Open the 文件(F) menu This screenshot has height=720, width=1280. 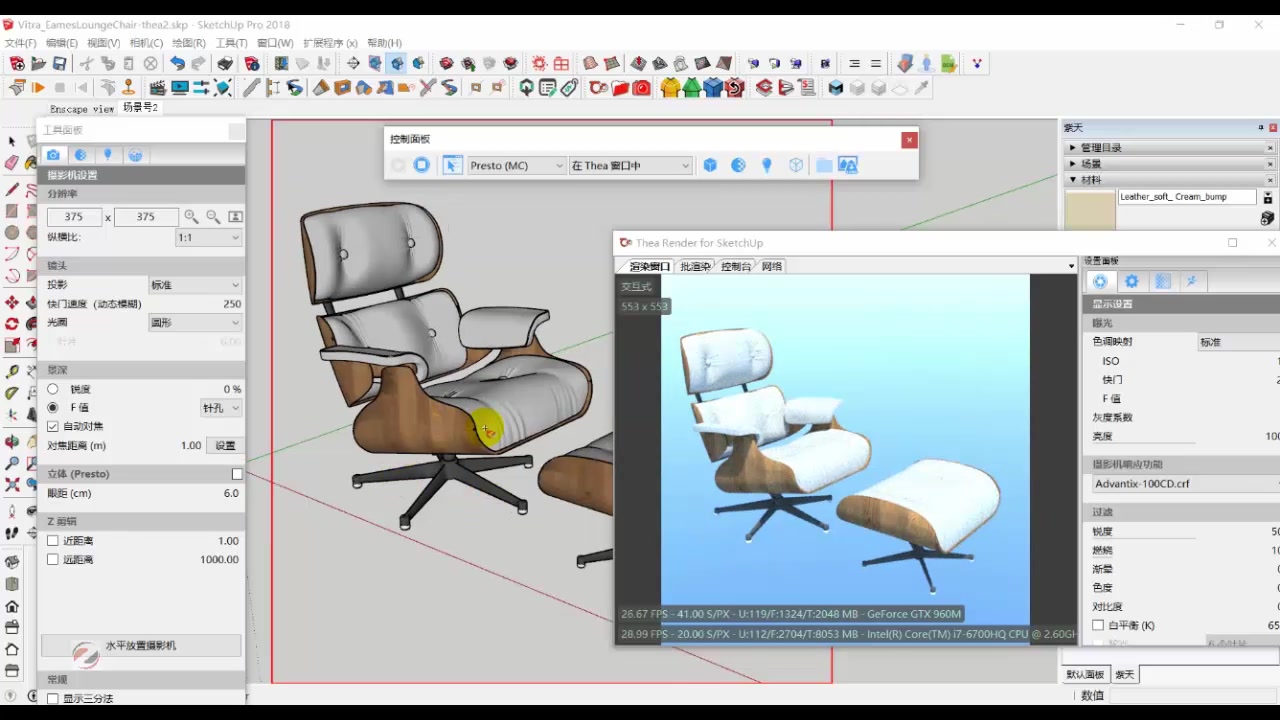point(20,43)
